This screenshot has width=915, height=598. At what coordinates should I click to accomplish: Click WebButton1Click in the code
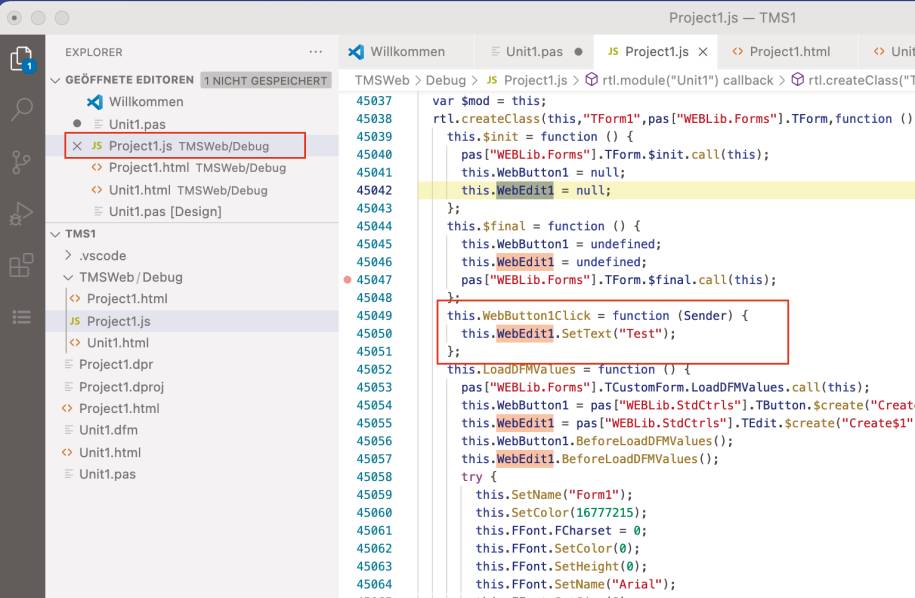click(x=536, y=316)
